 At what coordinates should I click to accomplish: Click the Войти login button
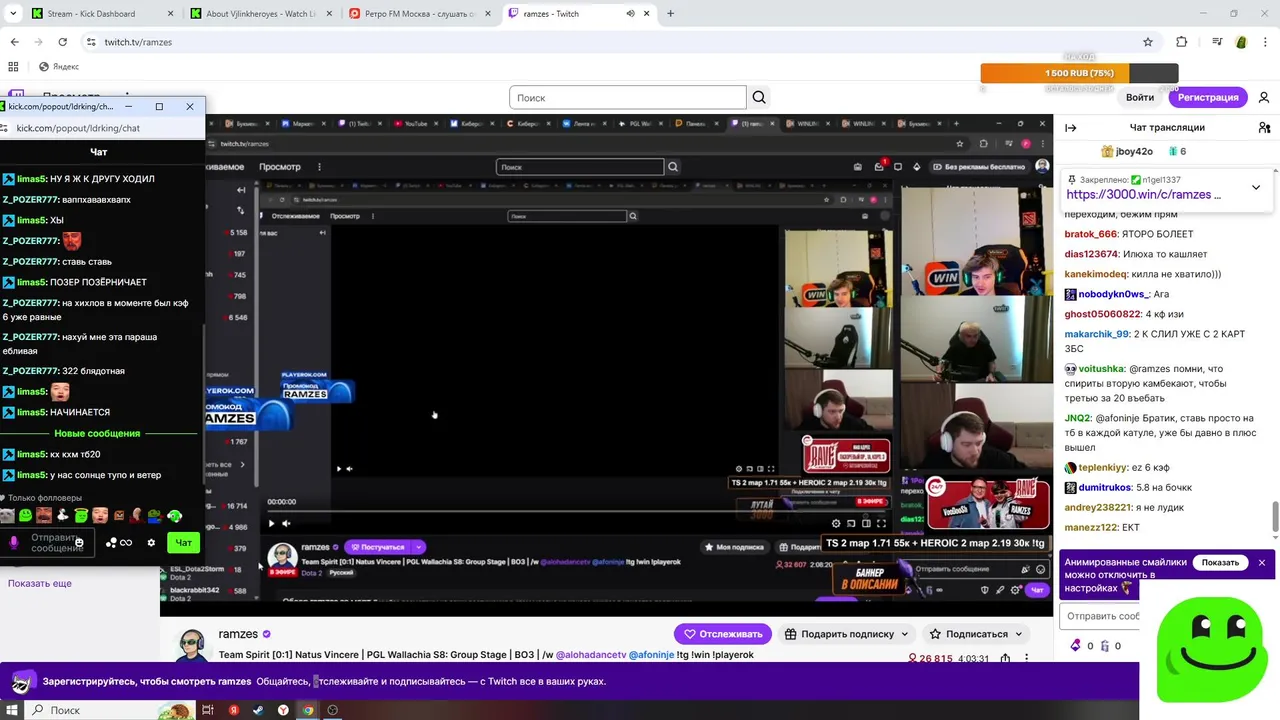(x=1140, y=97)
